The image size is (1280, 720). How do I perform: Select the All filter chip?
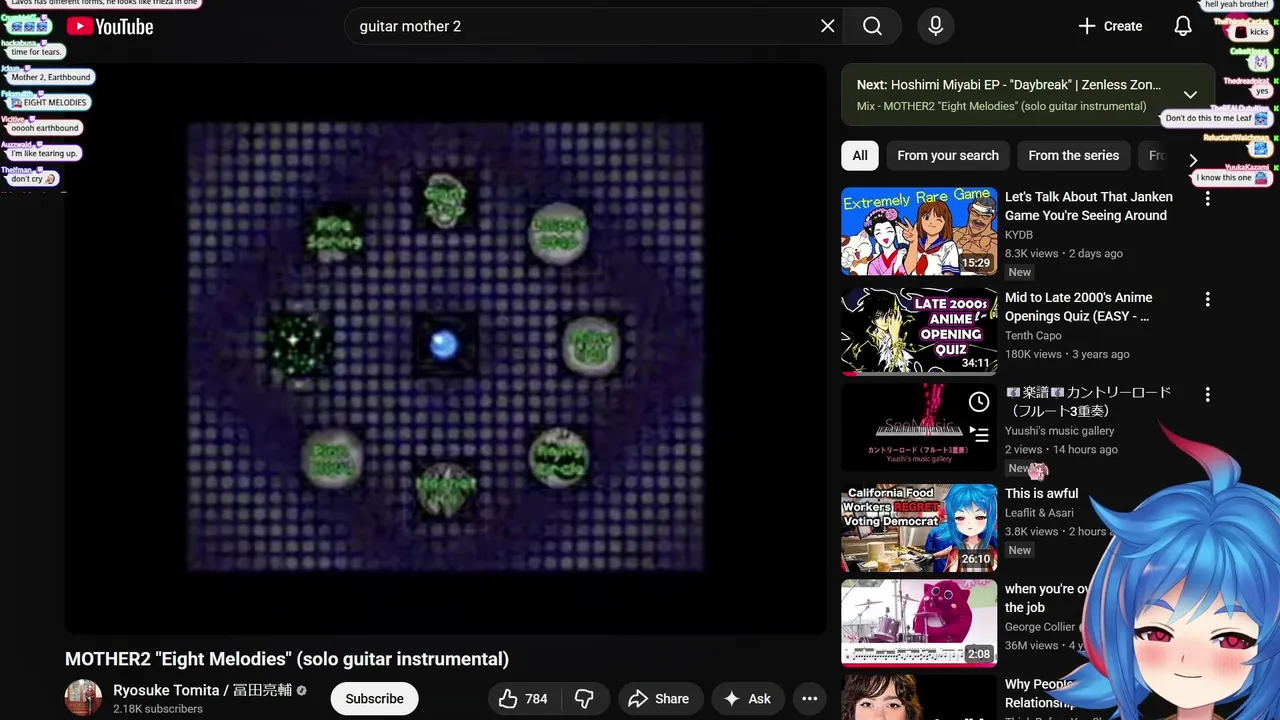coord(860,155)
